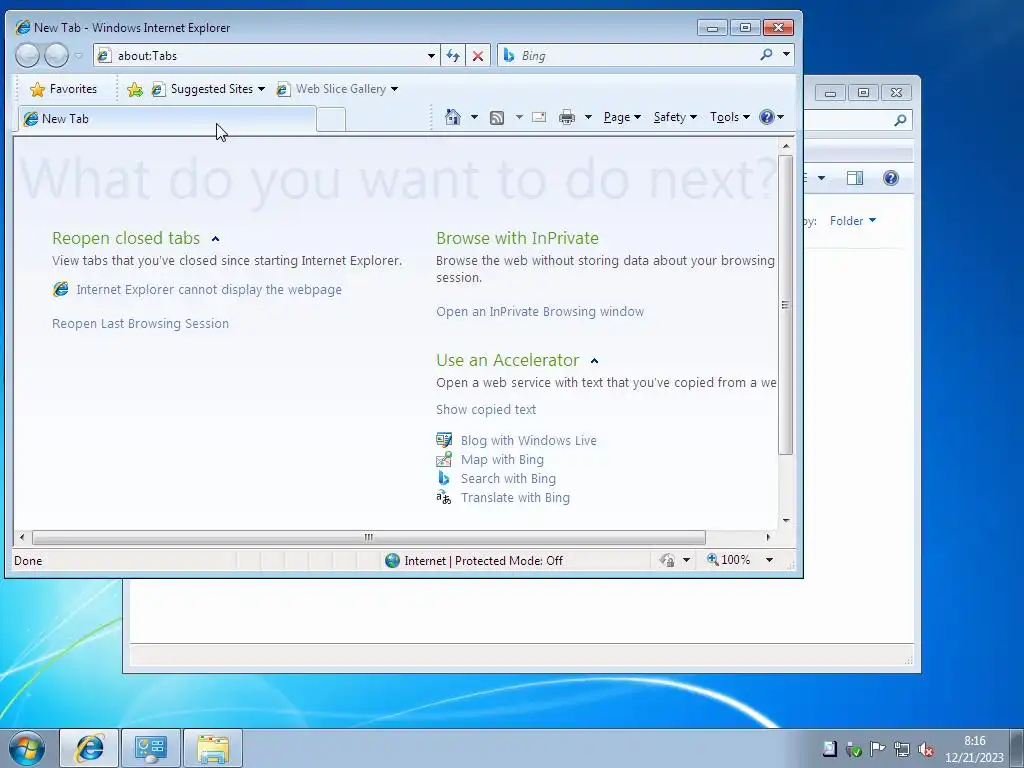Click the Read Mail envelope icon
The width and height of the screenshot is (1024, 768).
[x=539, y=118]
